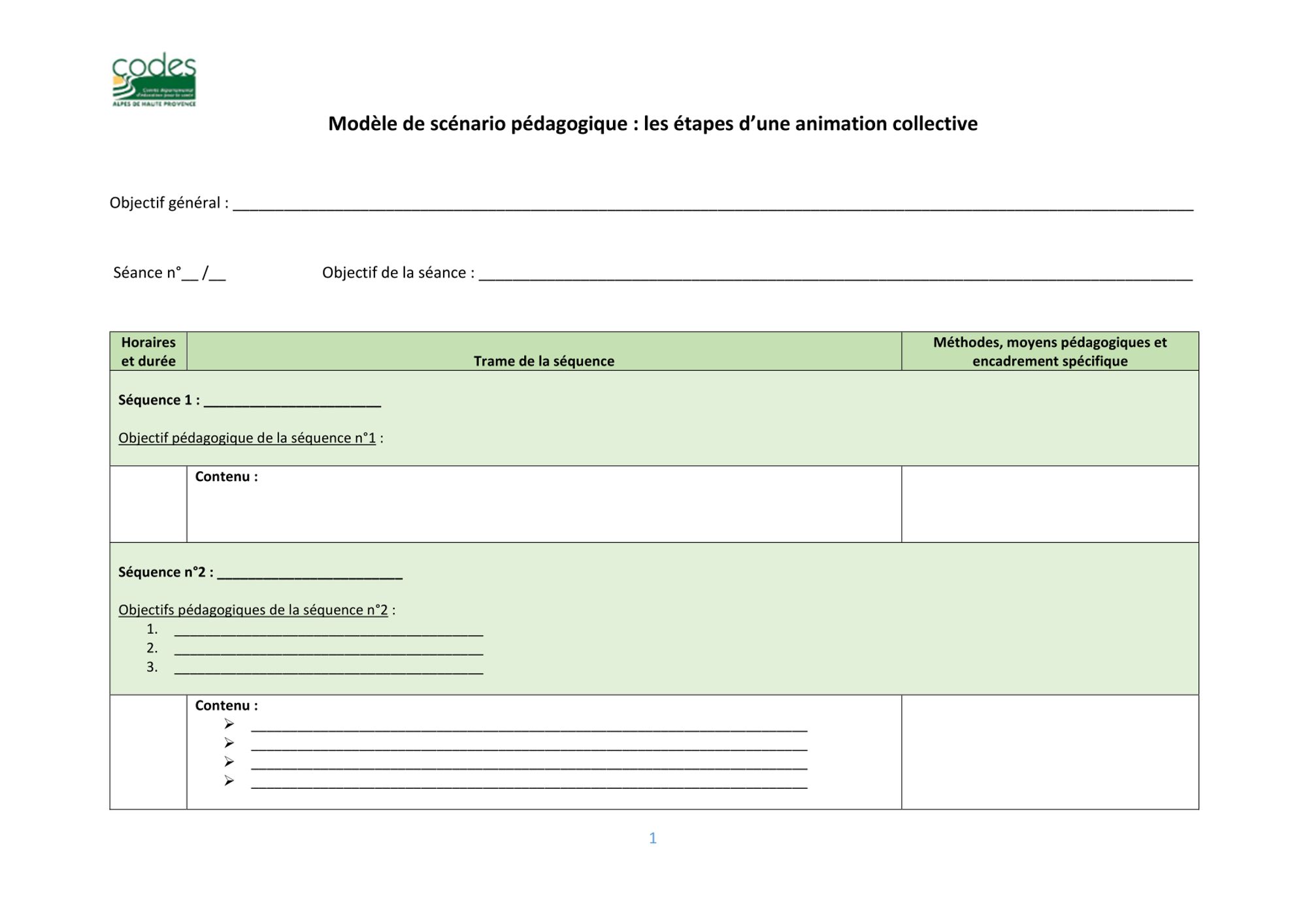The height and width of the screenshot is (924, 1307).
Task: Click the second arrow bullet under Contenu
Action: tap(229, 742)
